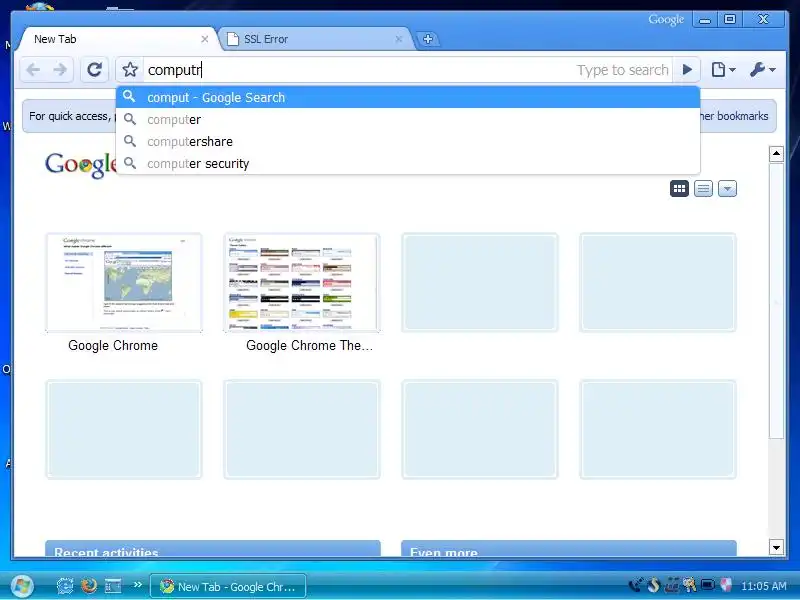
Task: Click the 'Google Chrome The...' caption
Action: [x=309, y=346]
